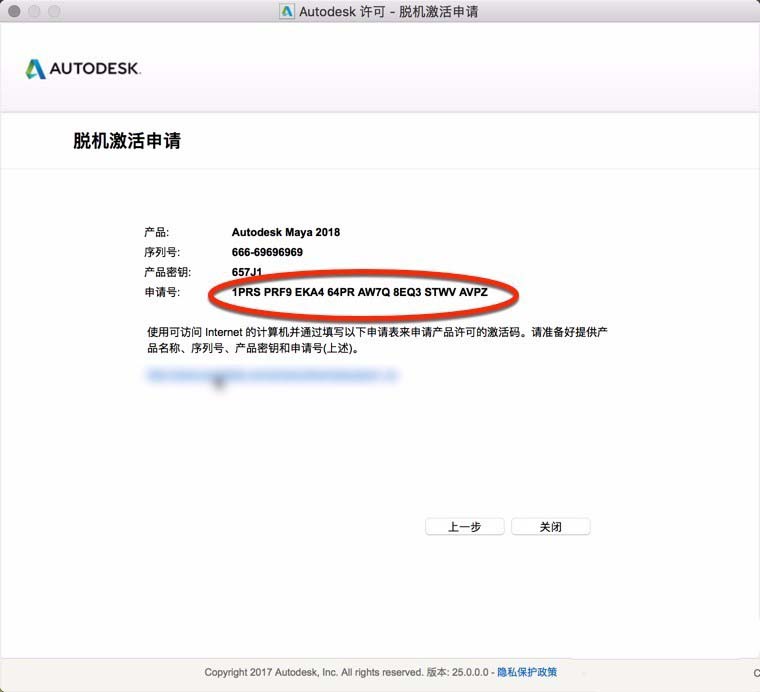Image resolution: width=760 pixels, height=692 pixels.
Task: Click the 序列号 label
Action: [162, 252]
